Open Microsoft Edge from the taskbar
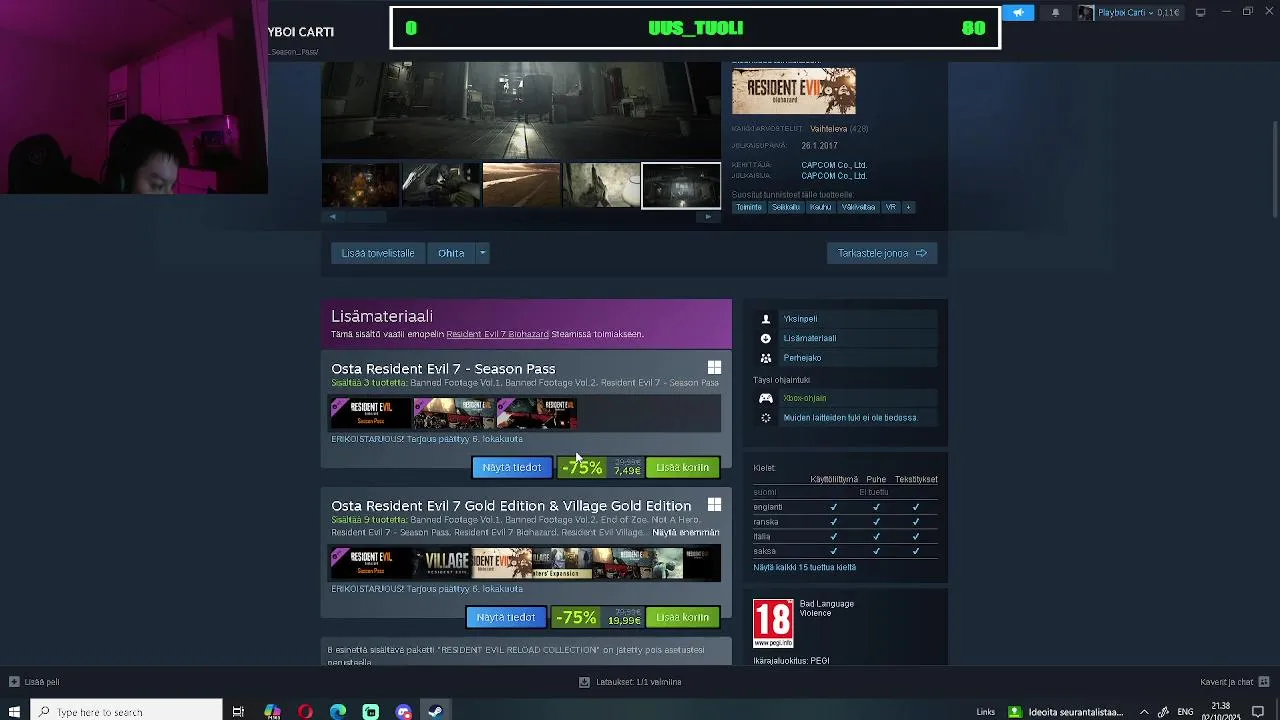The width and height of the screenshot is (1280, 720). (338, 712)
